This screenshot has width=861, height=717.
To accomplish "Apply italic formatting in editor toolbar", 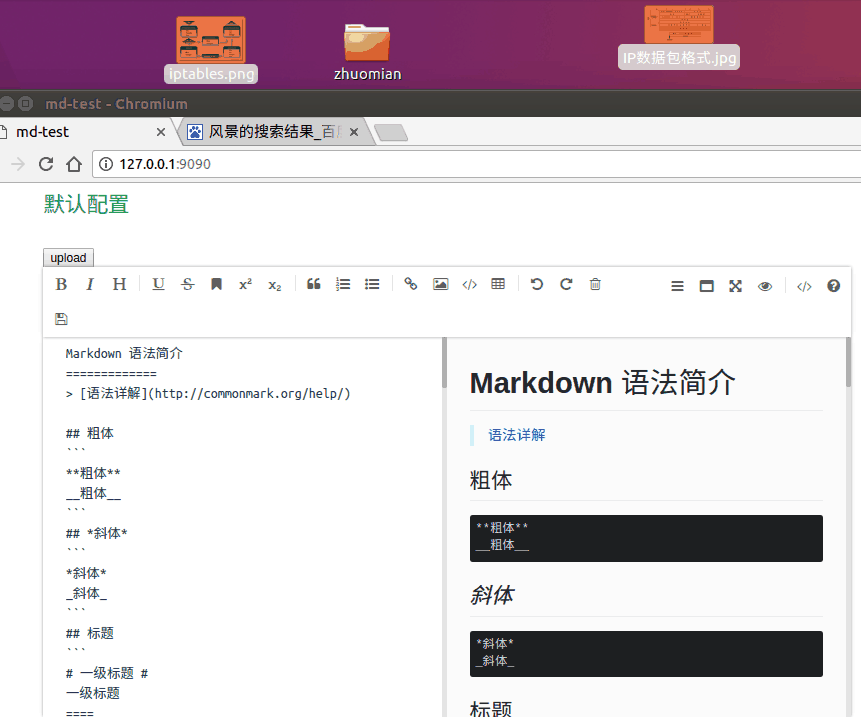I will tap(90, 284).
